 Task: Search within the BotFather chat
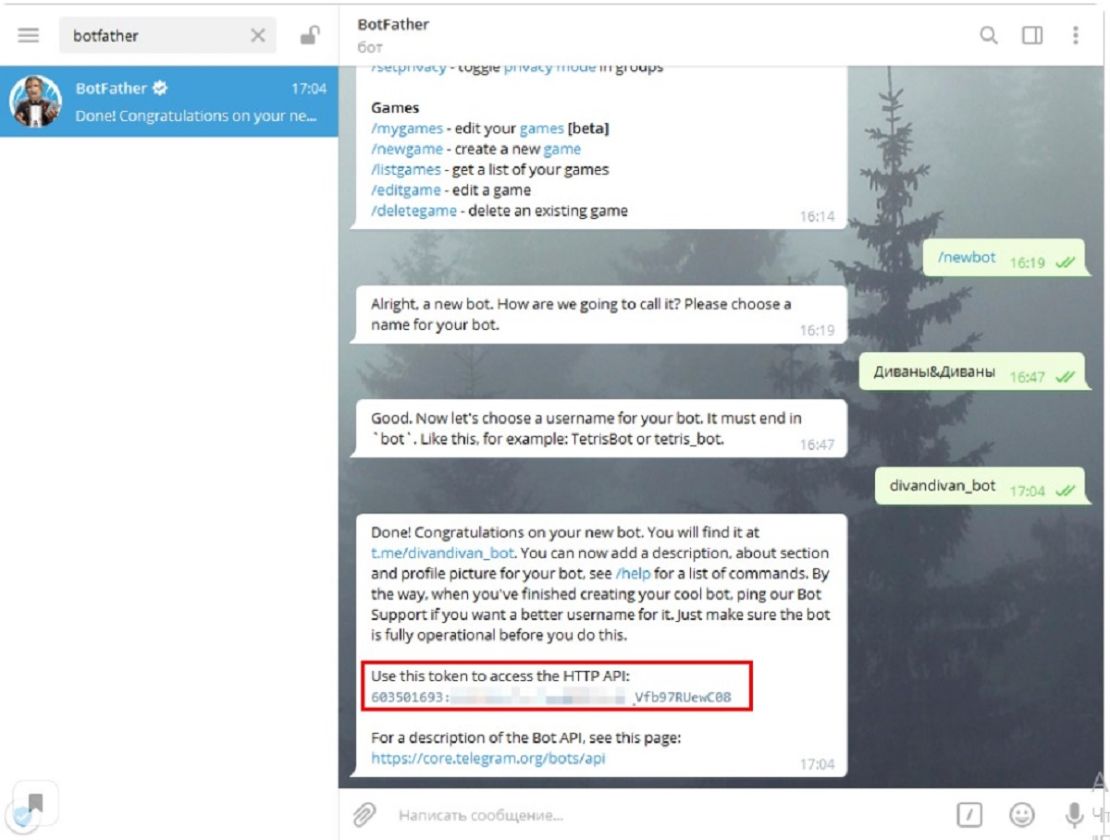point(988,35)
